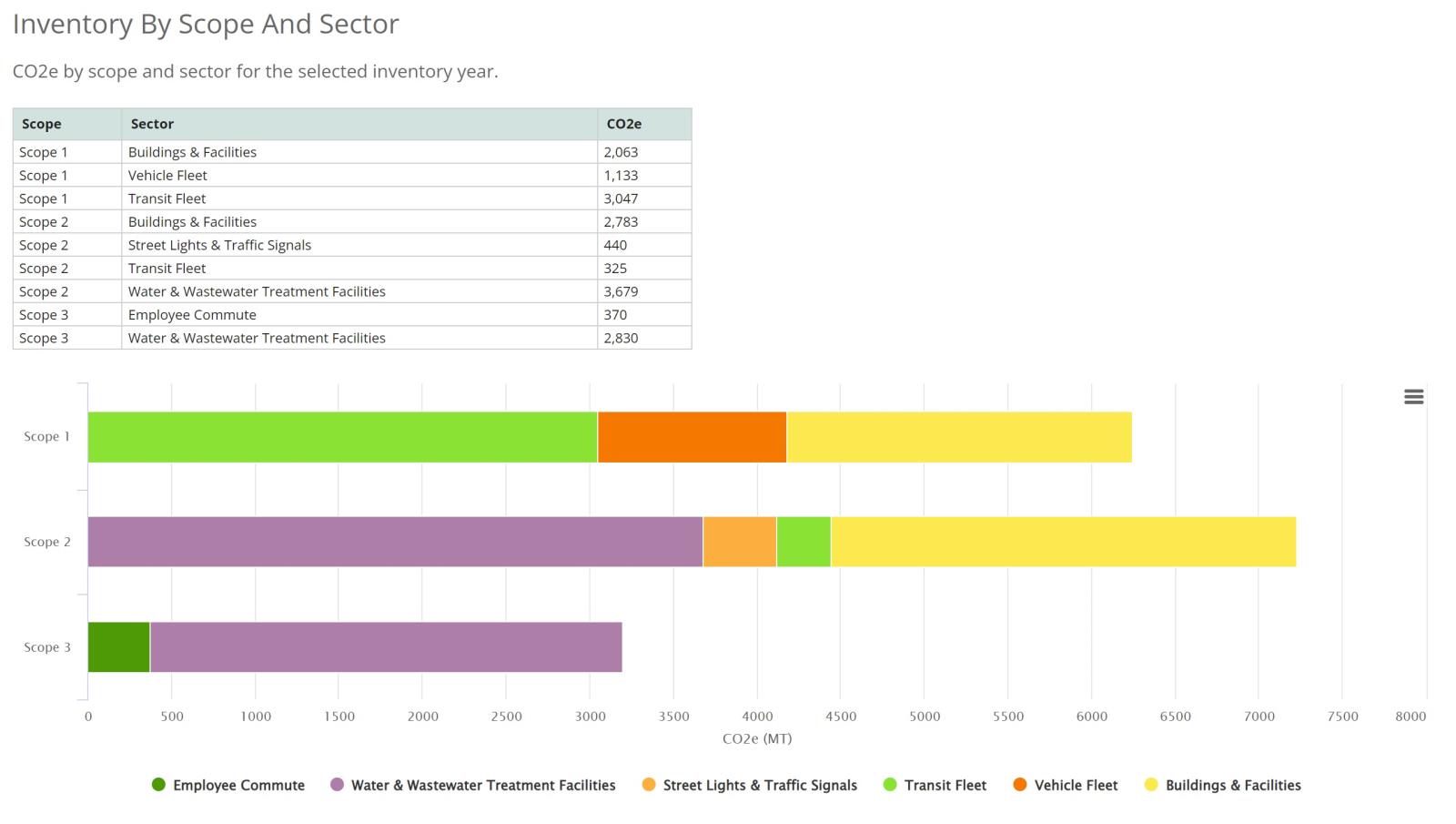Click the 370 CO2e value cell

pyautogui.click(x=644, y=314)
